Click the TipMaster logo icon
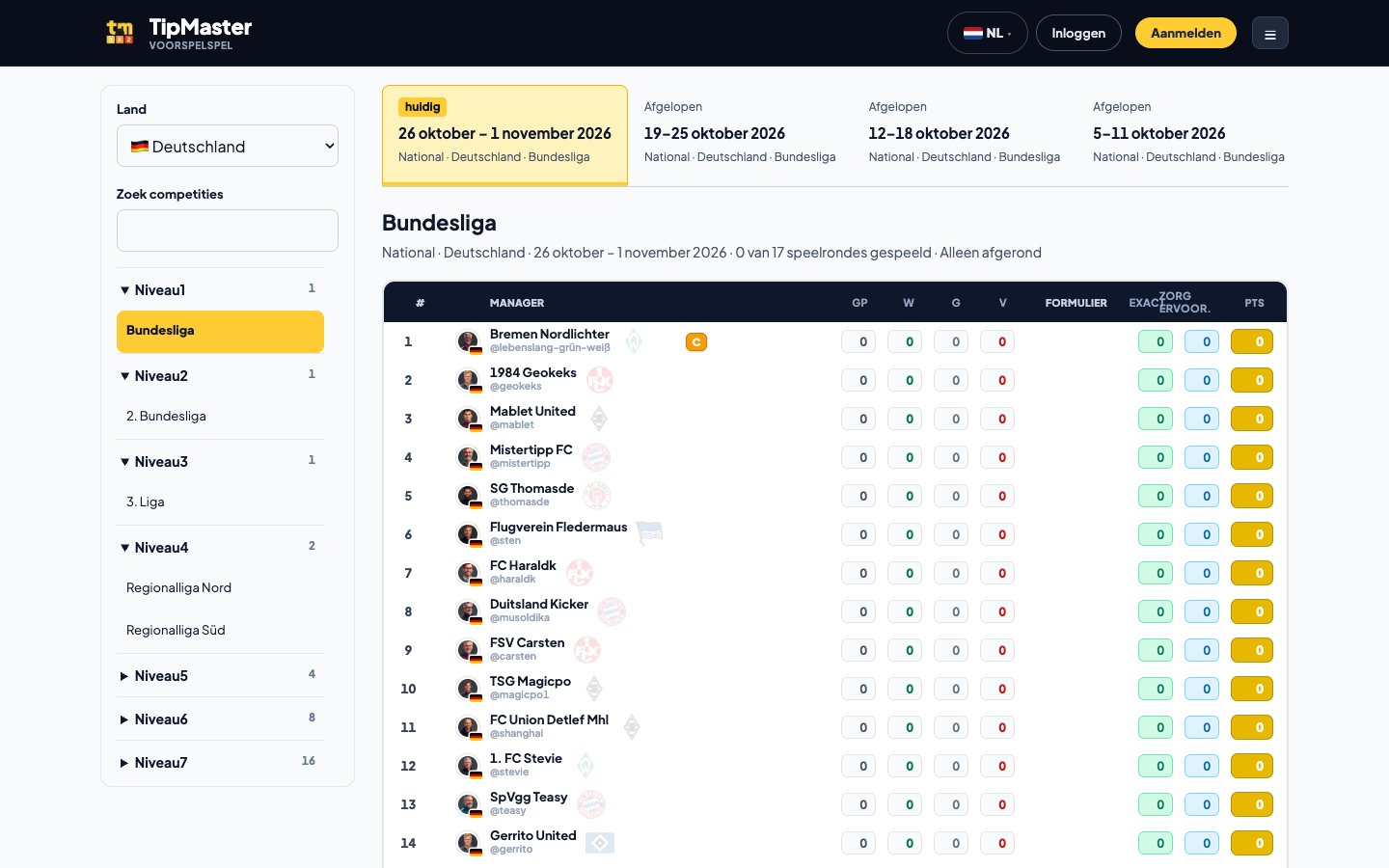1389x868 pixels. 120,33
